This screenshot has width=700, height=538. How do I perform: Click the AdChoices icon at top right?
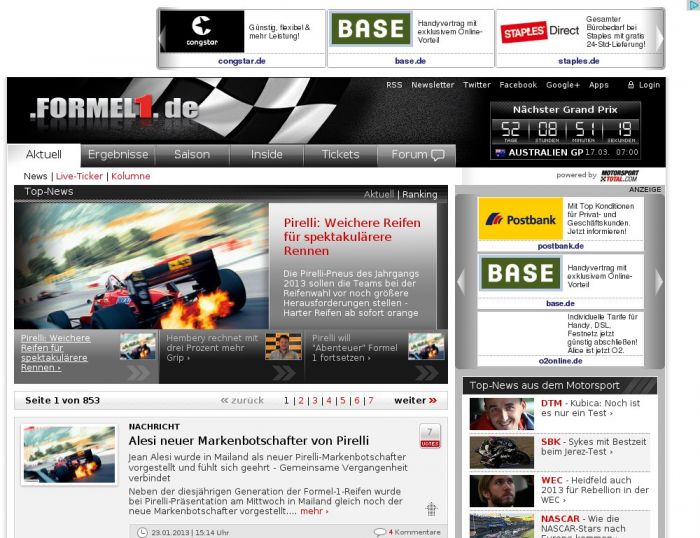tap(693, 5)
